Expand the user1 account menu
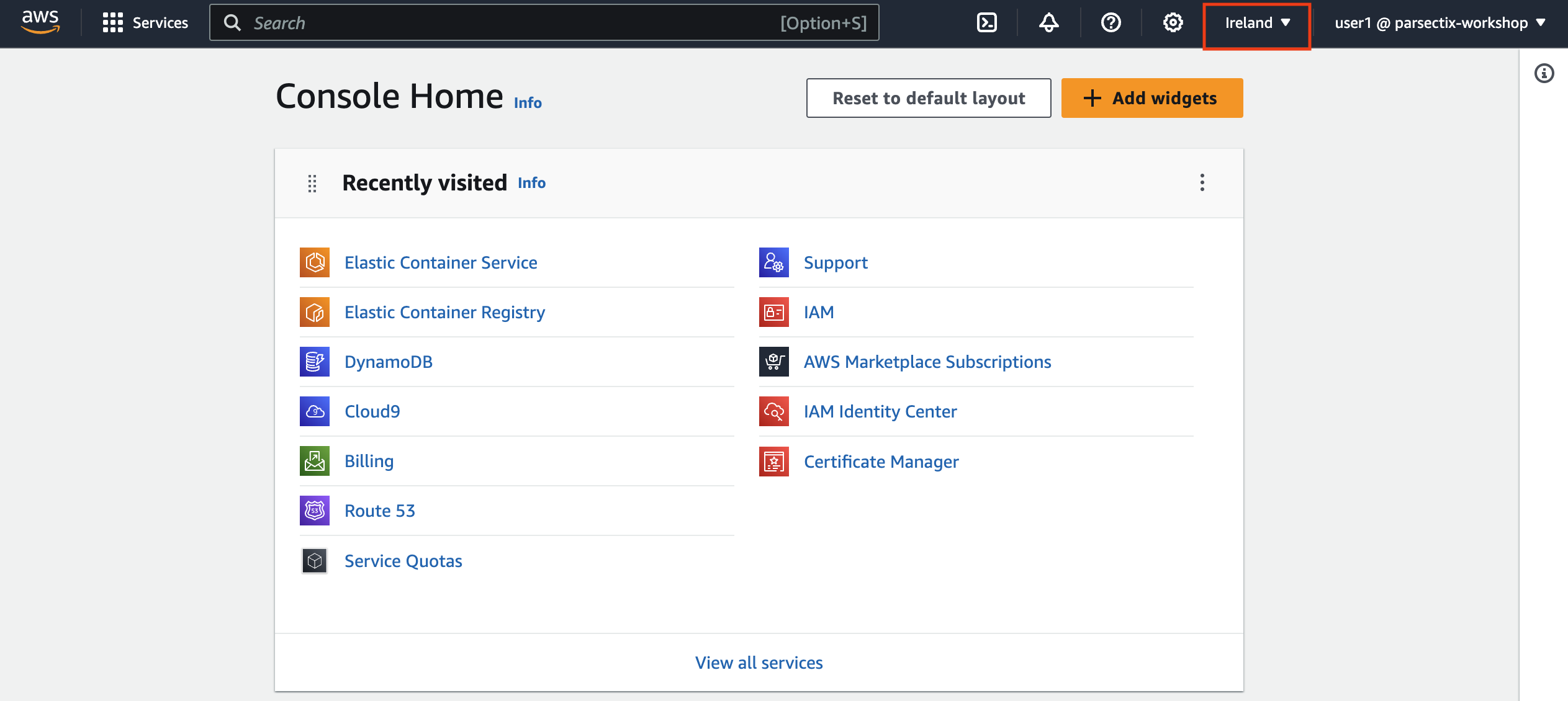The width and height of the screenshot is (1568, 701). (x=1440, y=23)
